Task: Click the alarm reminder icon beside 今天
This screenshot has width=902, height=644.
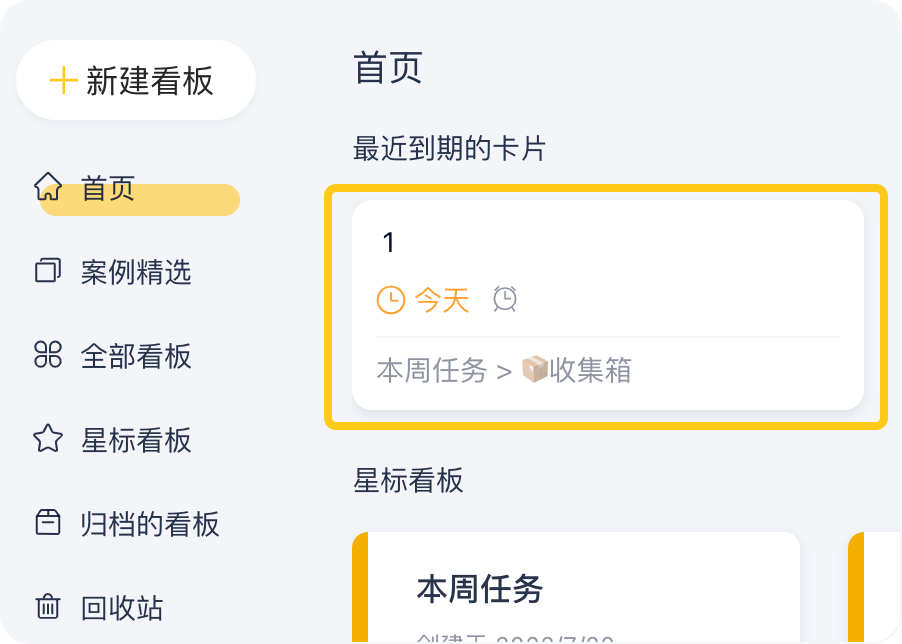Action: click(506, 298)
